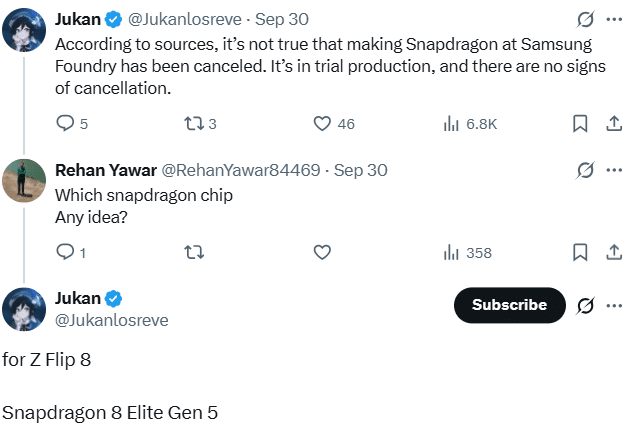Open Rehan Yawar's profile picture
The image size is (635, 432).
tap(24, 180)
